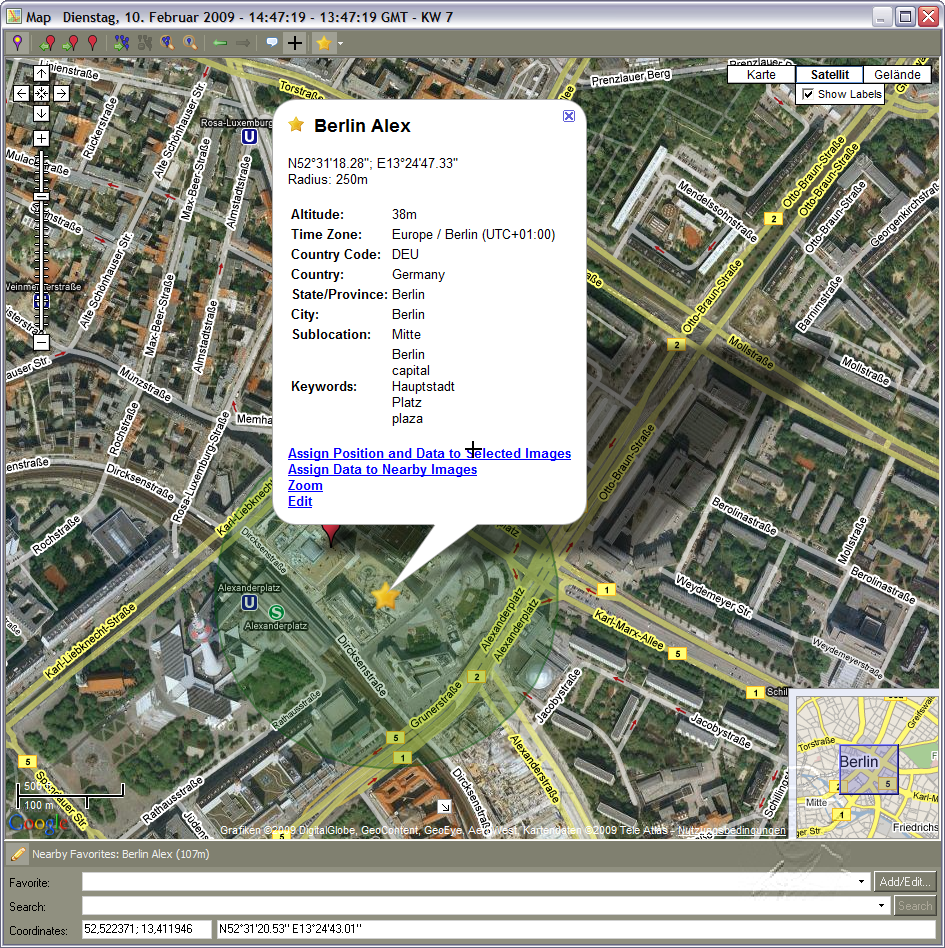
Task: Click the crosshair plus toolbar button
Action: (294, 43)
